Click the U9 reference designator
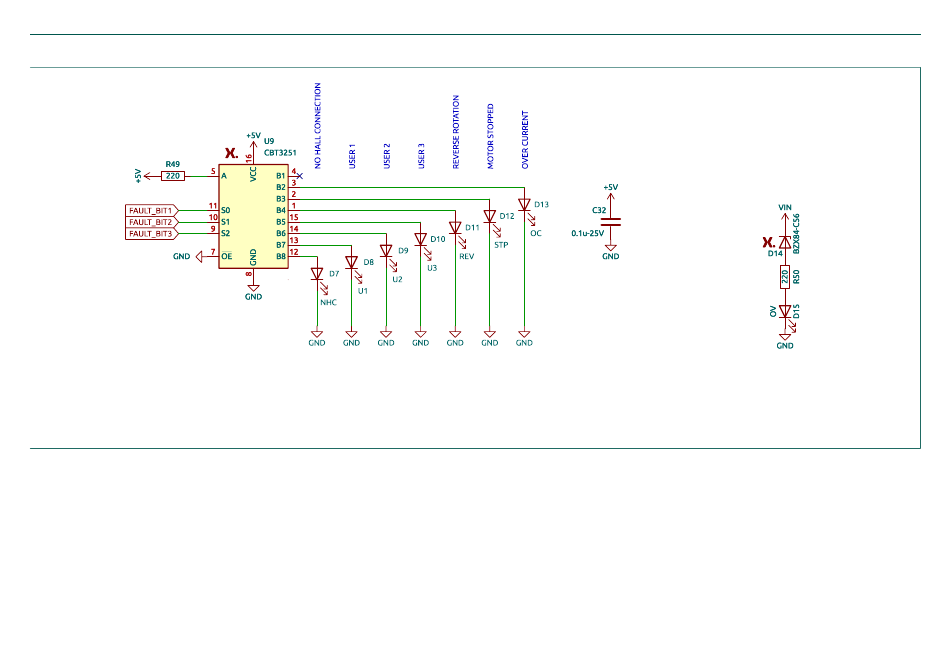This screenshot has width=950, height=655. click(x=269, y=141)
